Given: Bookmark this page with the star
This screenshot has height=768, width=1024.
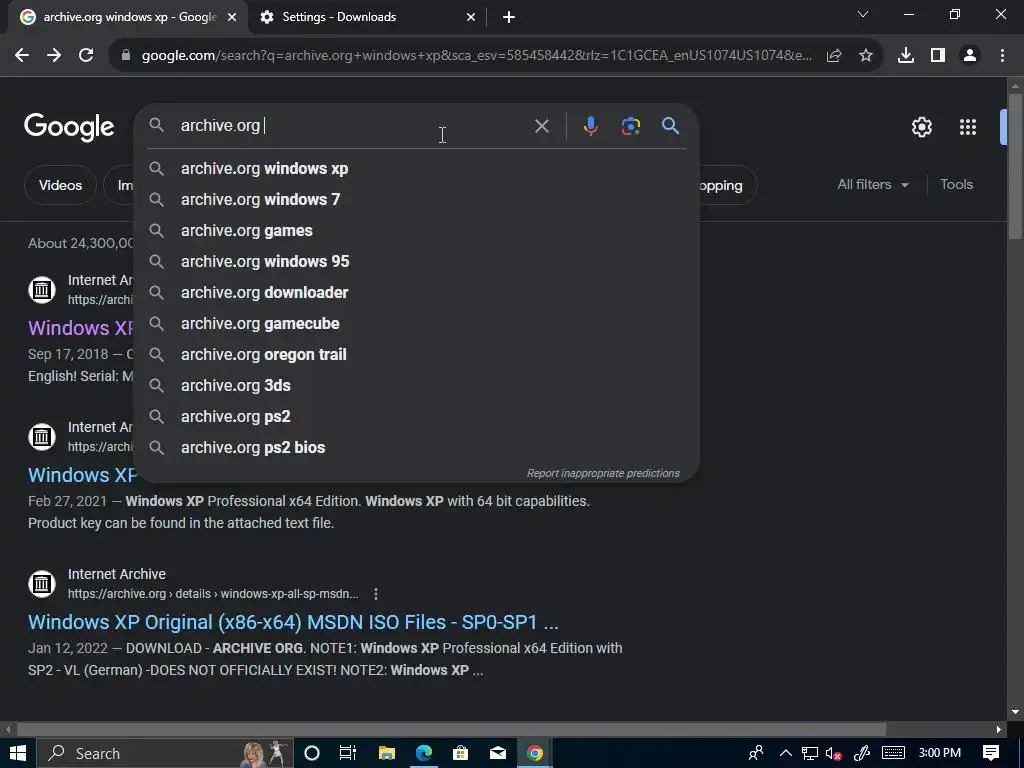Looking at the screenshot, I should 866,56.
